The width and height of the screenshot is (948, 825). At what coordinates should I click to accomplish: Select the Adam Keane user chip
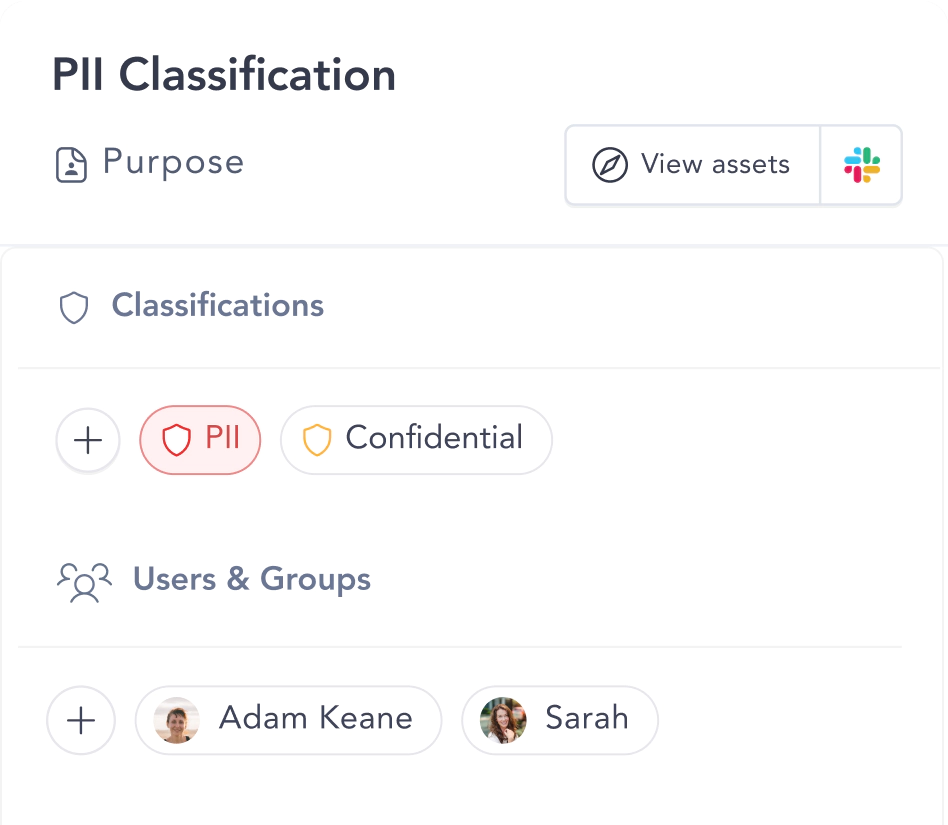(x=288, y=720)
